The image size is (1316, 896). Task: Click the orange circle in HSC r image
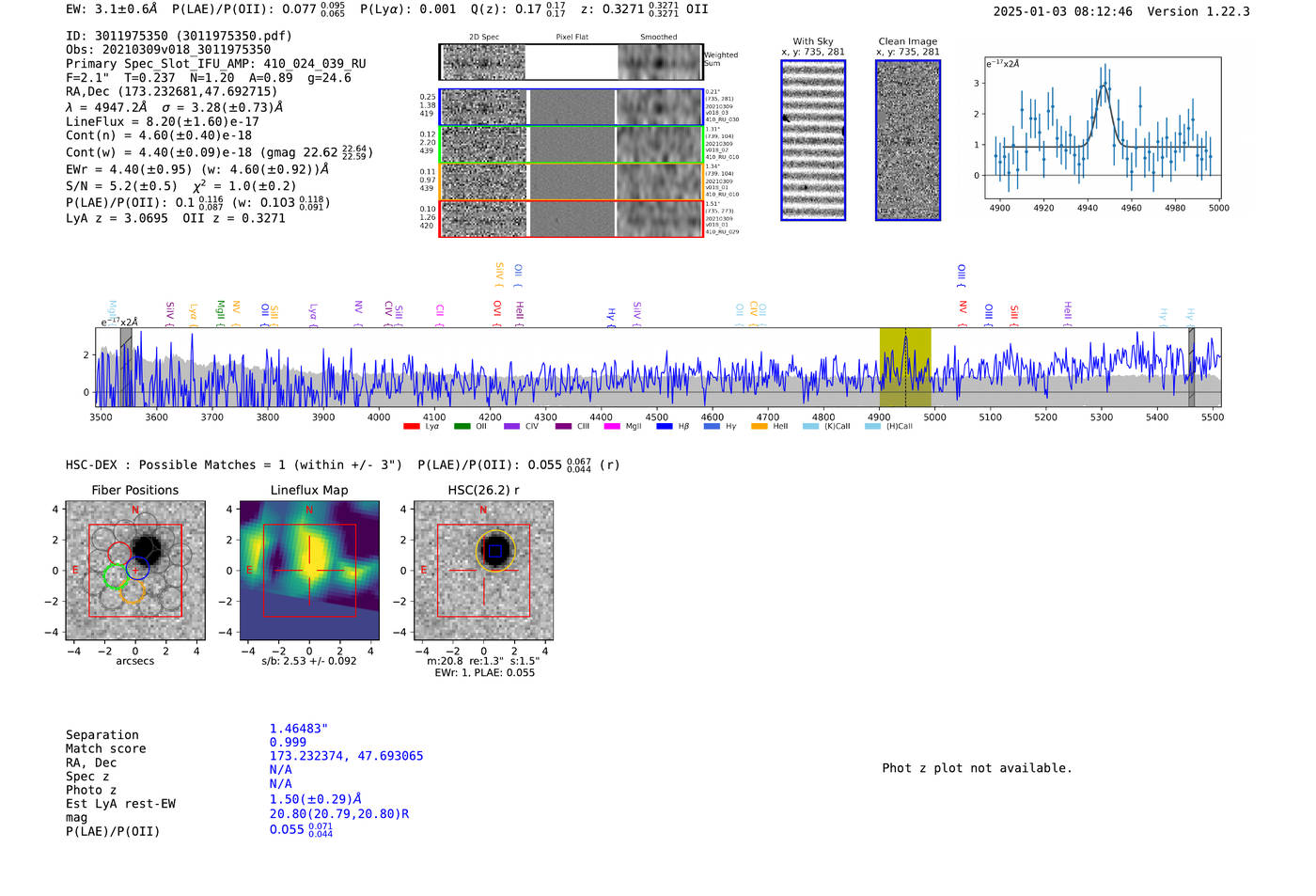tap(495, 551)
